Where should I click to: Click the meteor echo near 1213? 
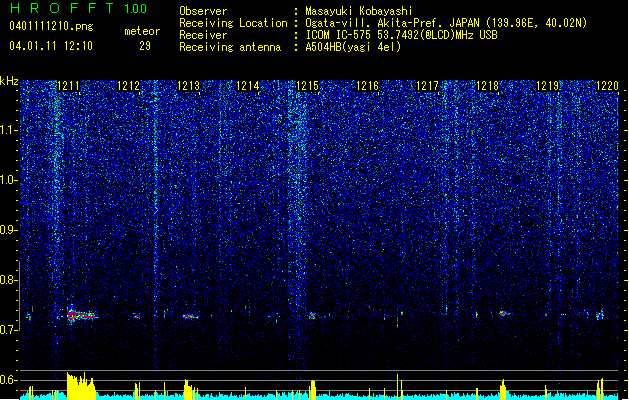191,317
